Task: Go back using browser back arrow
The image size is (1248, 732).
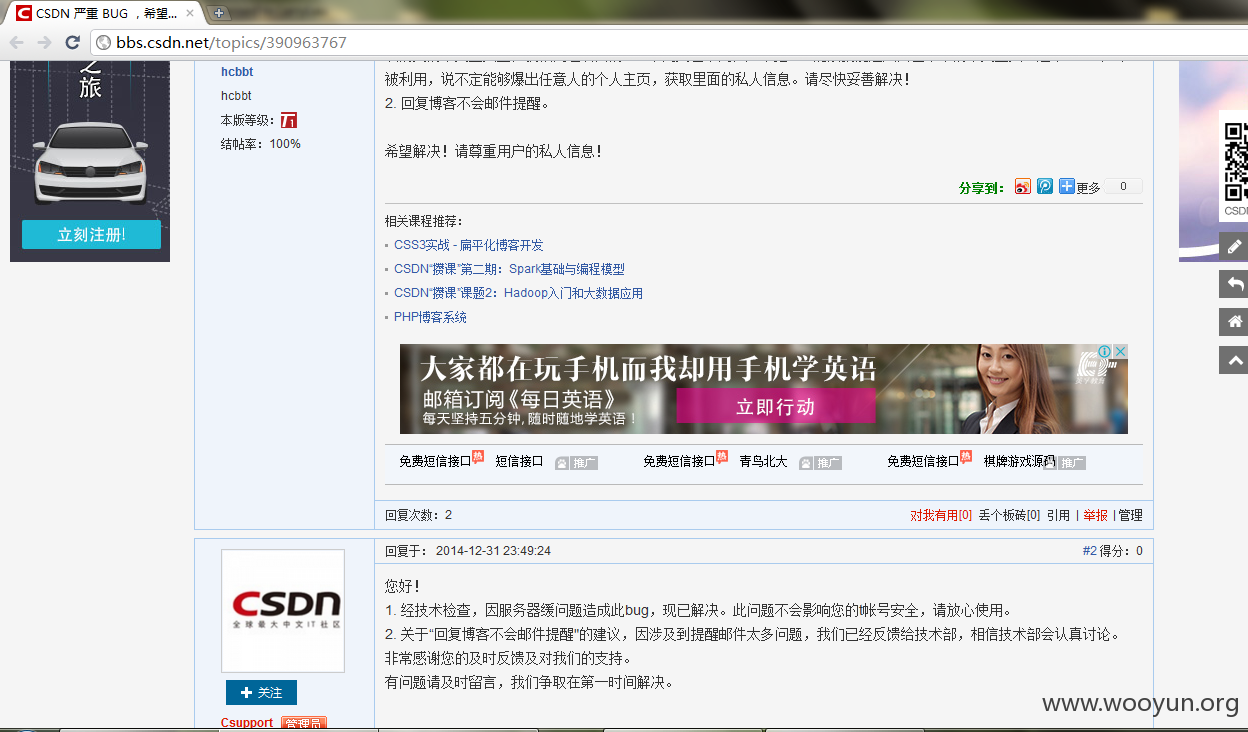Action: point(16,43)
